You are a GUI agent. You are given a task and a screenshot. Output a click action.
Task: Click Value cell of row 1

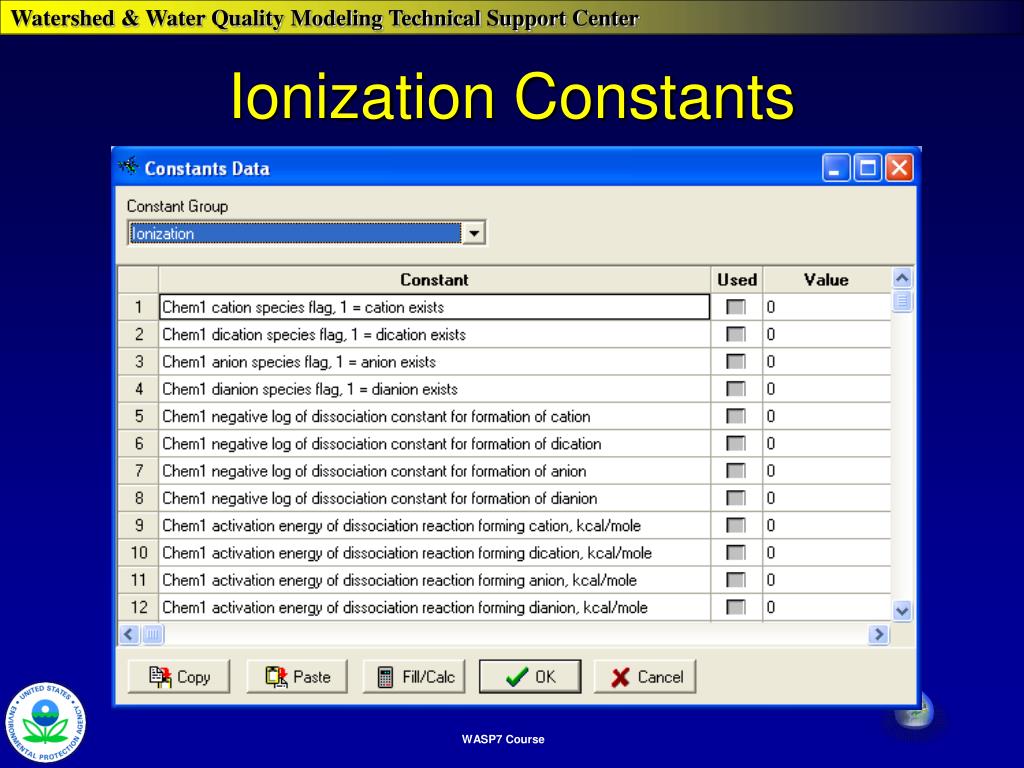(827, 307)
